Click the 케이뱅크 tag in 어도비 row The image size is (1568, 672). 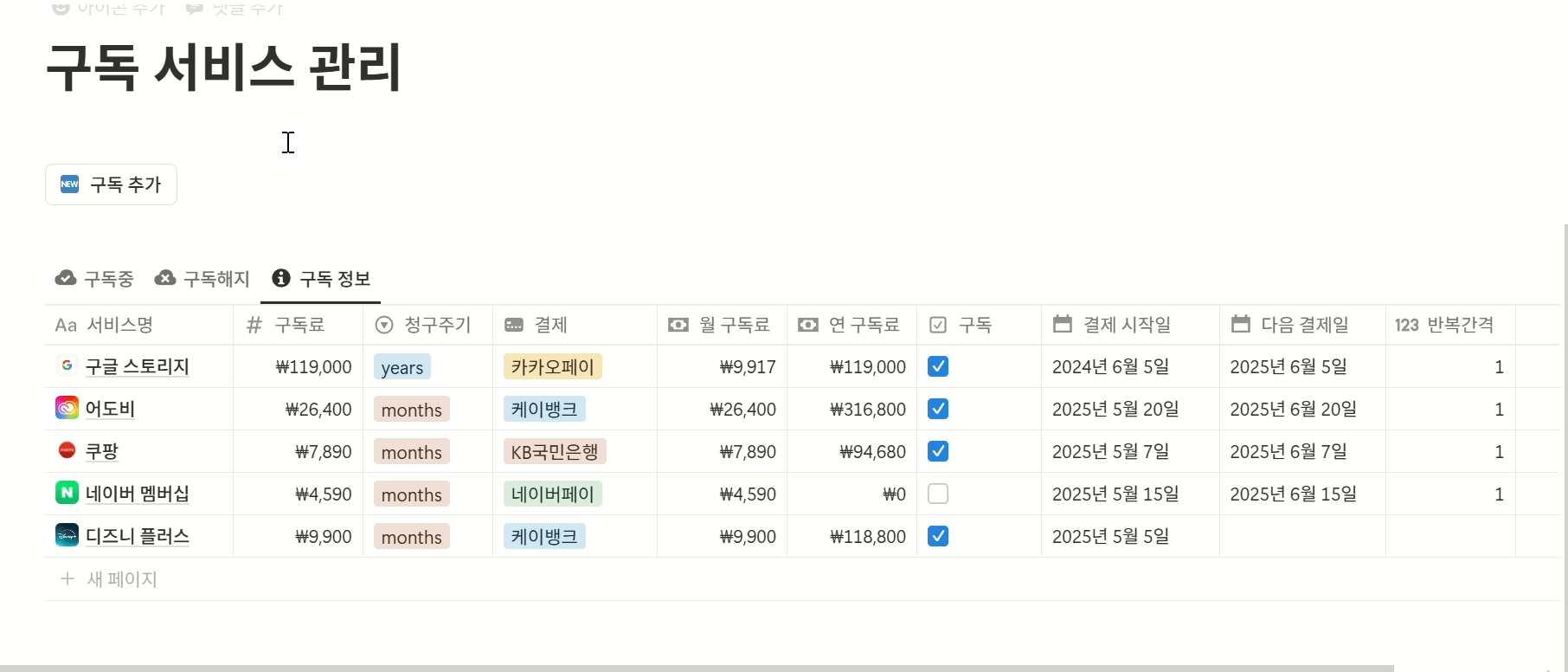(x=544, y=410)
